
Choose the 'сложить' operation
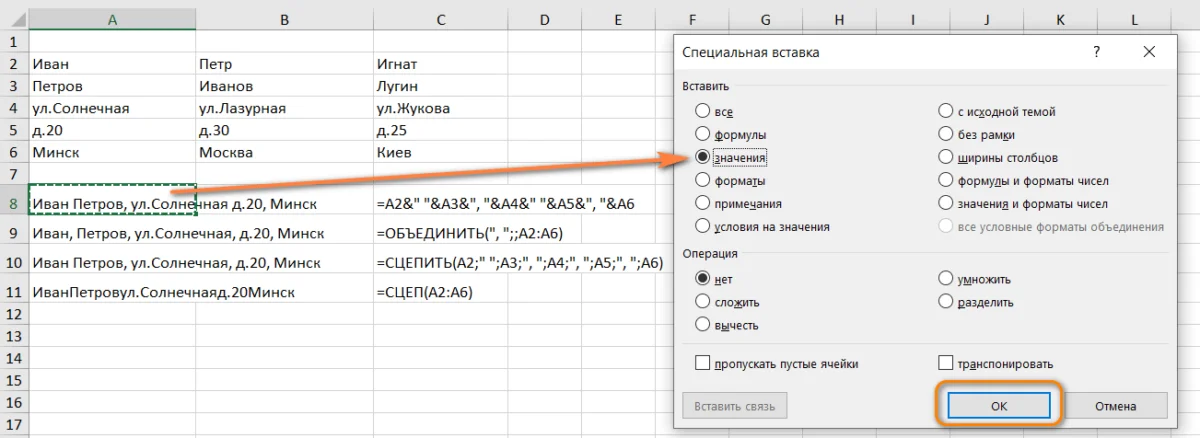[703, 302]
